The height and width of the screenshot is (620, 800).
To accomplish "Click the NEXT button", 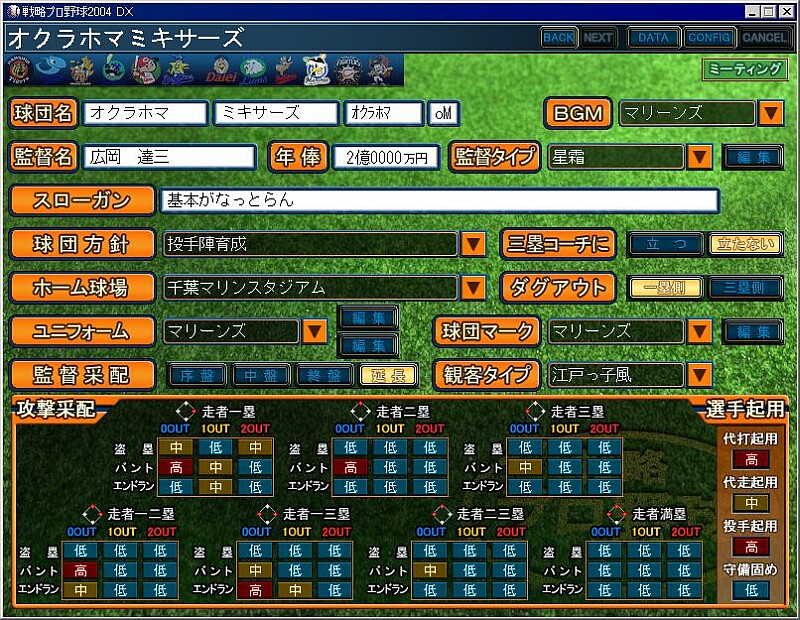I will (597, 37).
